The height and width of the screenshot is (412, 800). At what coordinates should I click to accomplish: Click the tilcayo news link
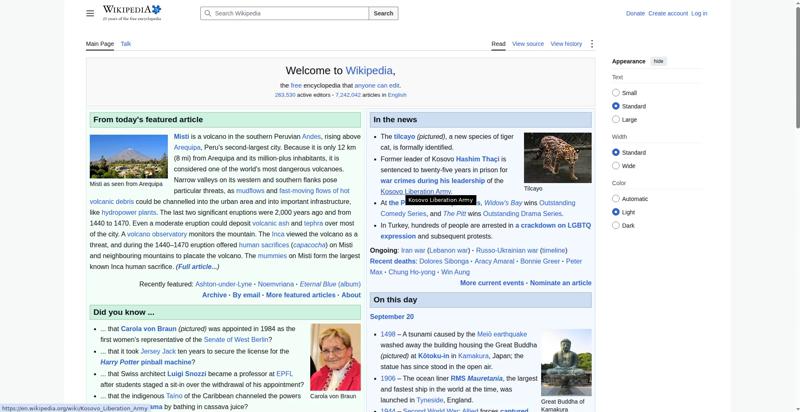(405, 137)
